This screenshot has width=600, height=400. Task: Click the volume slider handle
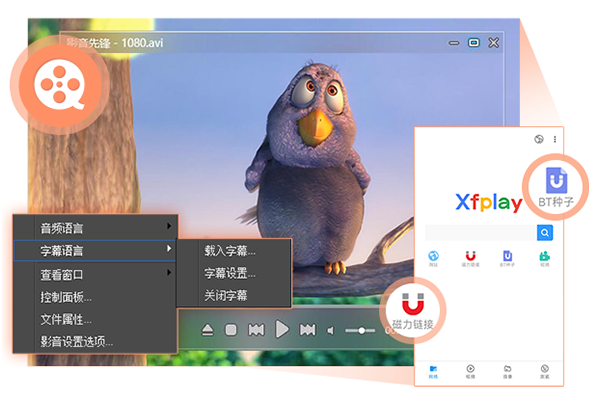(x=361, y=330)
